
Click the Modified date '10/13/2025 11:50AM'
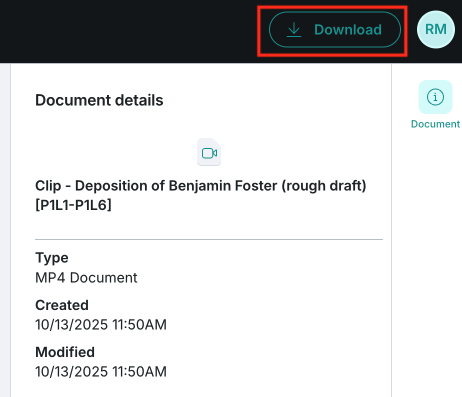pyautogui.click(x=101, y=371)
